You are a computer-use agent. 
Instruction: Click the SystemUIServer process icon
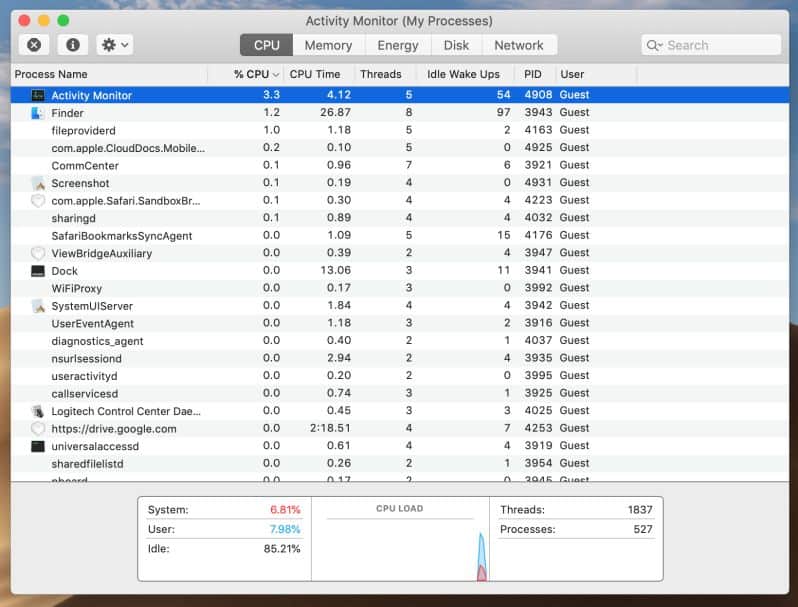pyautogui.click(x=38, y=306)
